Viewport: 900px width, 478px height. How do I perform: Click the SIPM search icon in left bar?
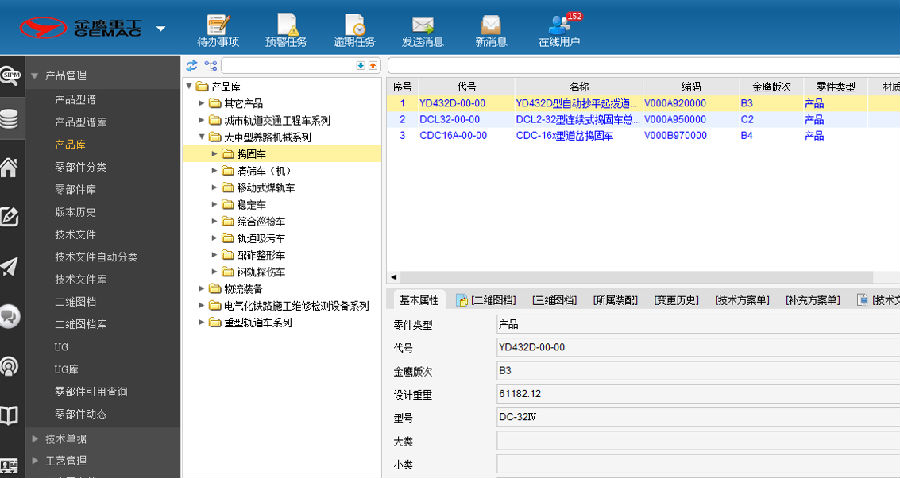10,75
